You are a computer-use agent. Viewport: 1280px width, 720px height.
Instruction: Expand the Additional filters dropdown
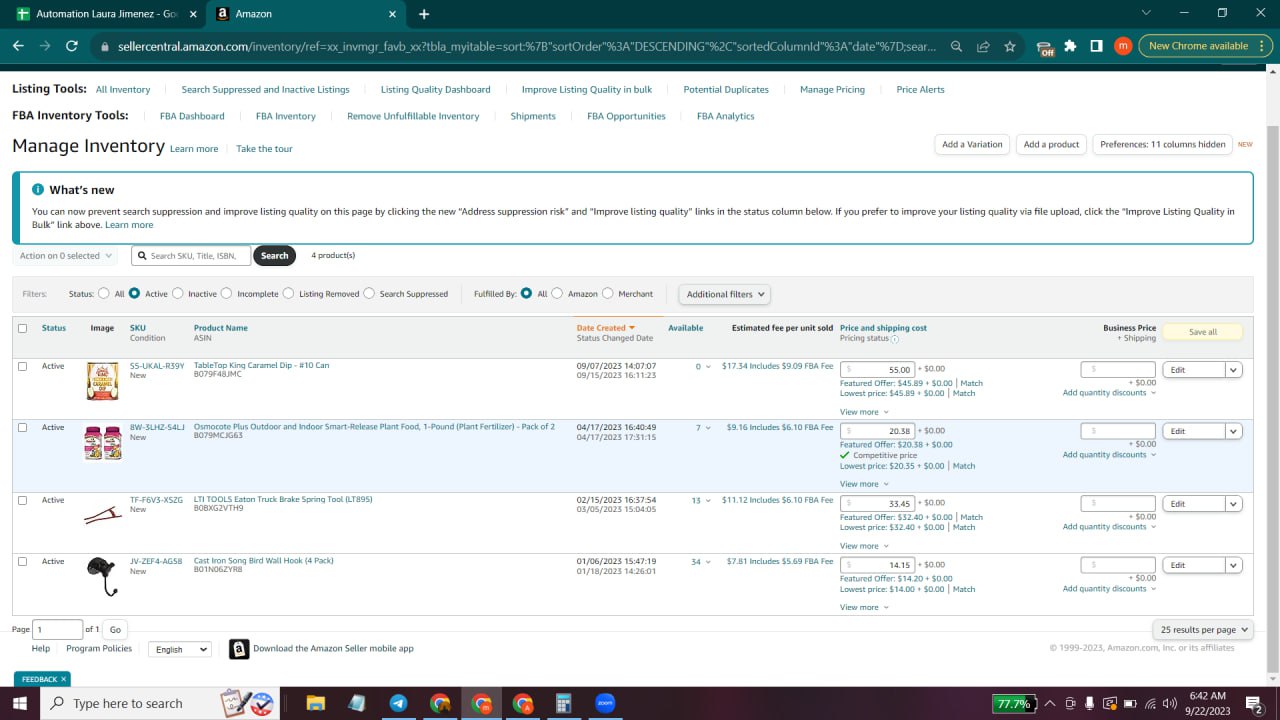726,294
